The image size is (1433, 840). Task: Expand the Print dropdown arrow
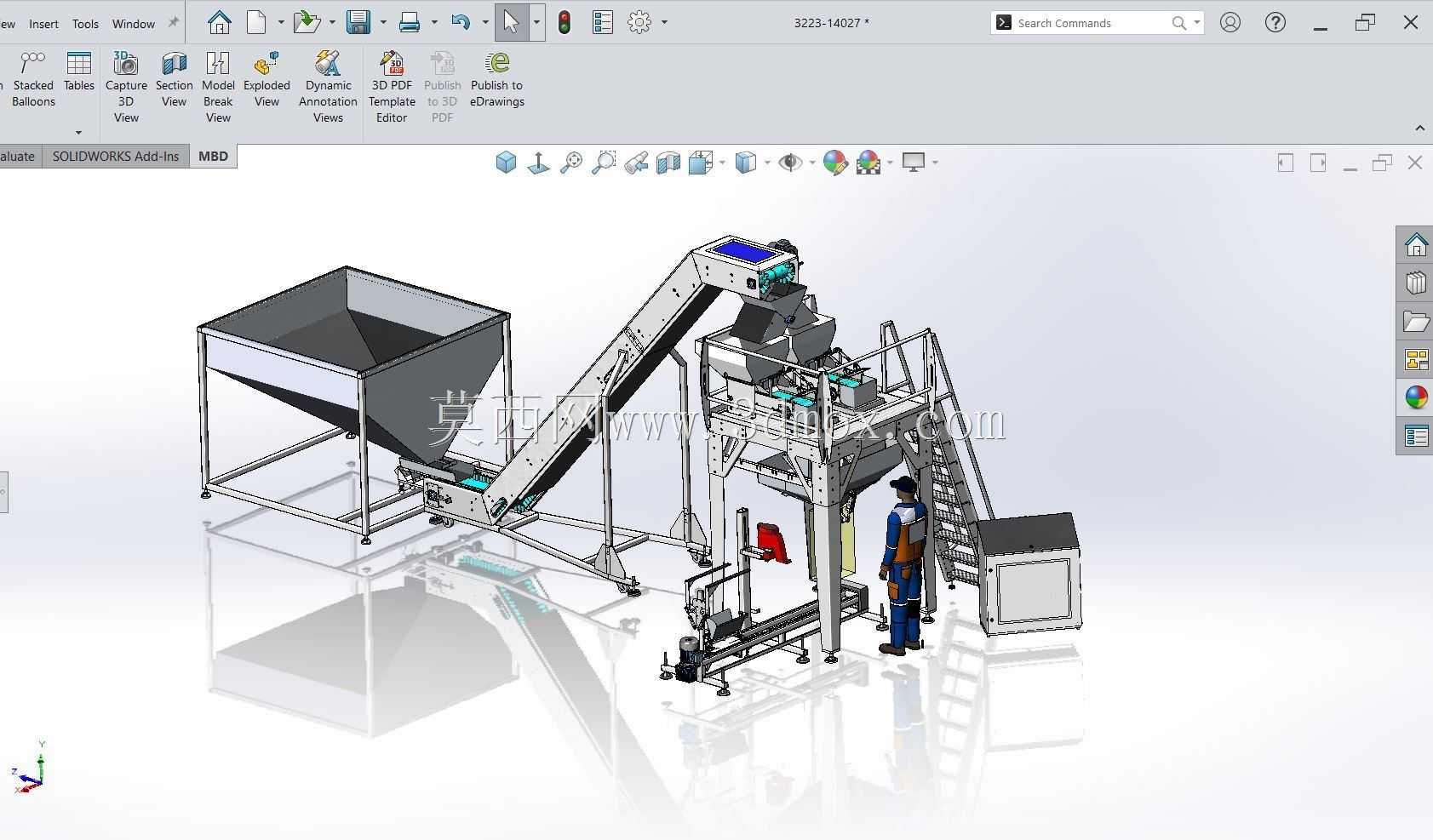[x=434, y=22]
